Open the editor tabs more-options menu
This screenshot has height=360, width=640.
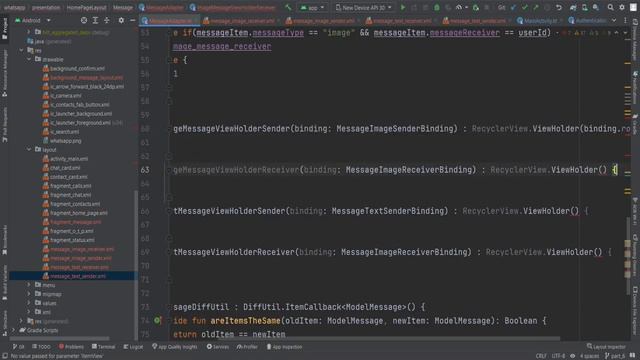click(x=625, y=20)
